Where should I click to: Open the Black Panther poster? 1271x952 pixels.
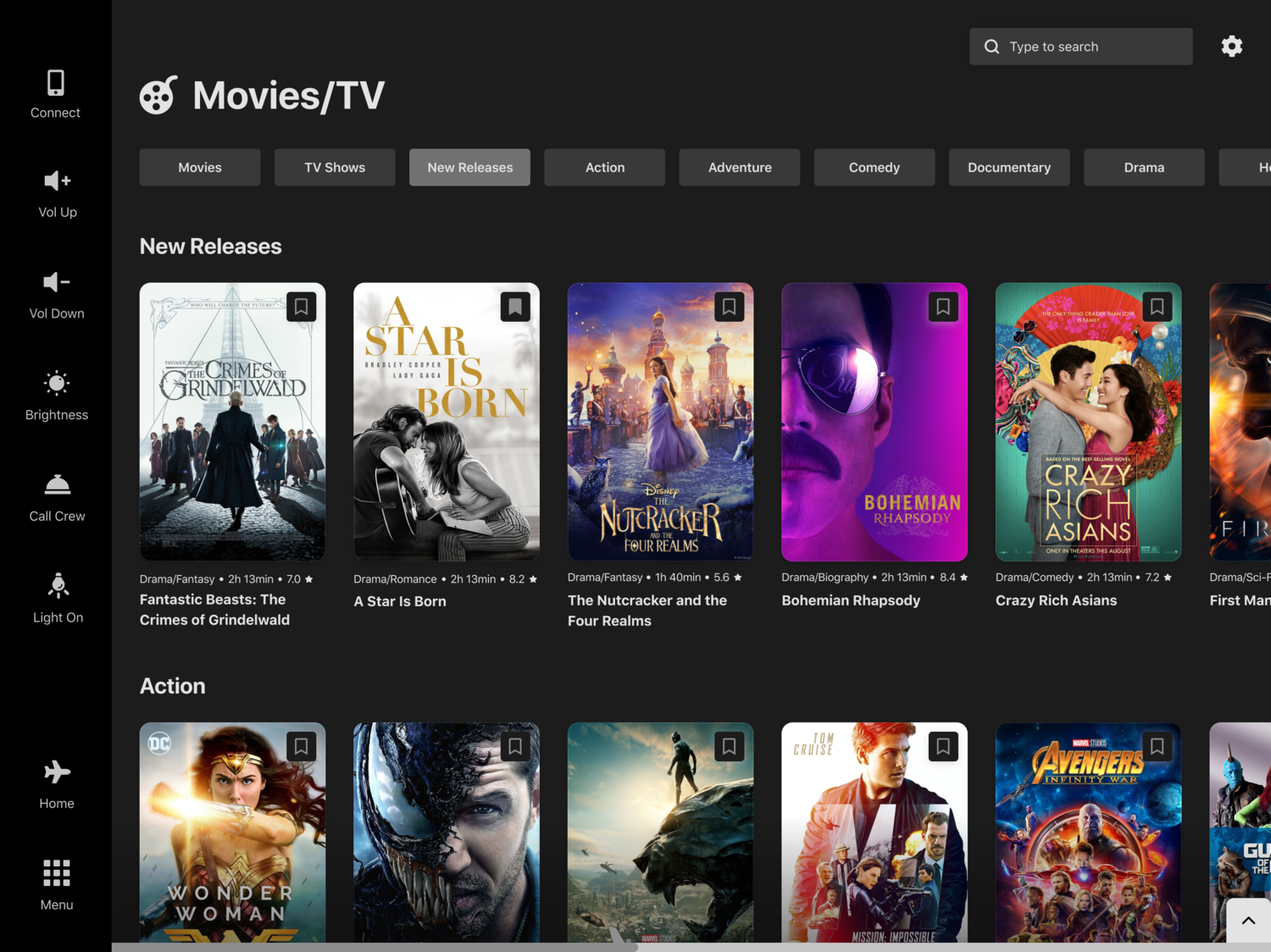661,833
